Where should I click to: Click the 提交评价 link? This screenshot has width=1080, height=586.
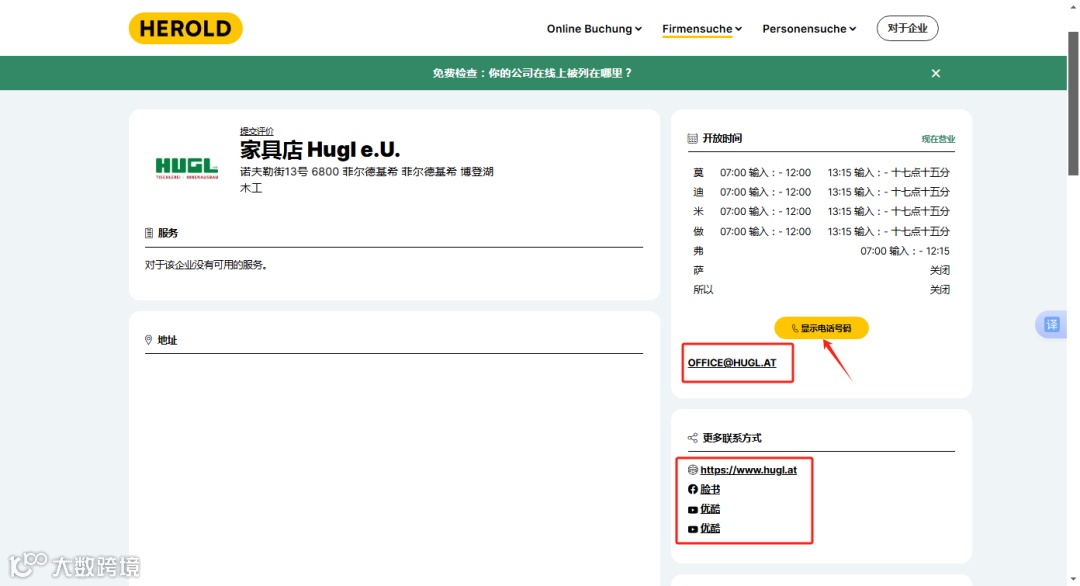click(256, 131)
